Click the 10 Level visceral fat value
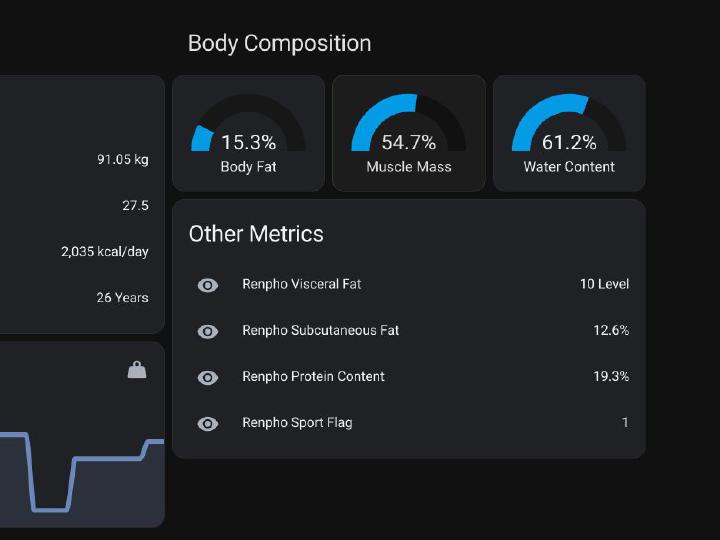720x540 pixels. coord(604,284)
